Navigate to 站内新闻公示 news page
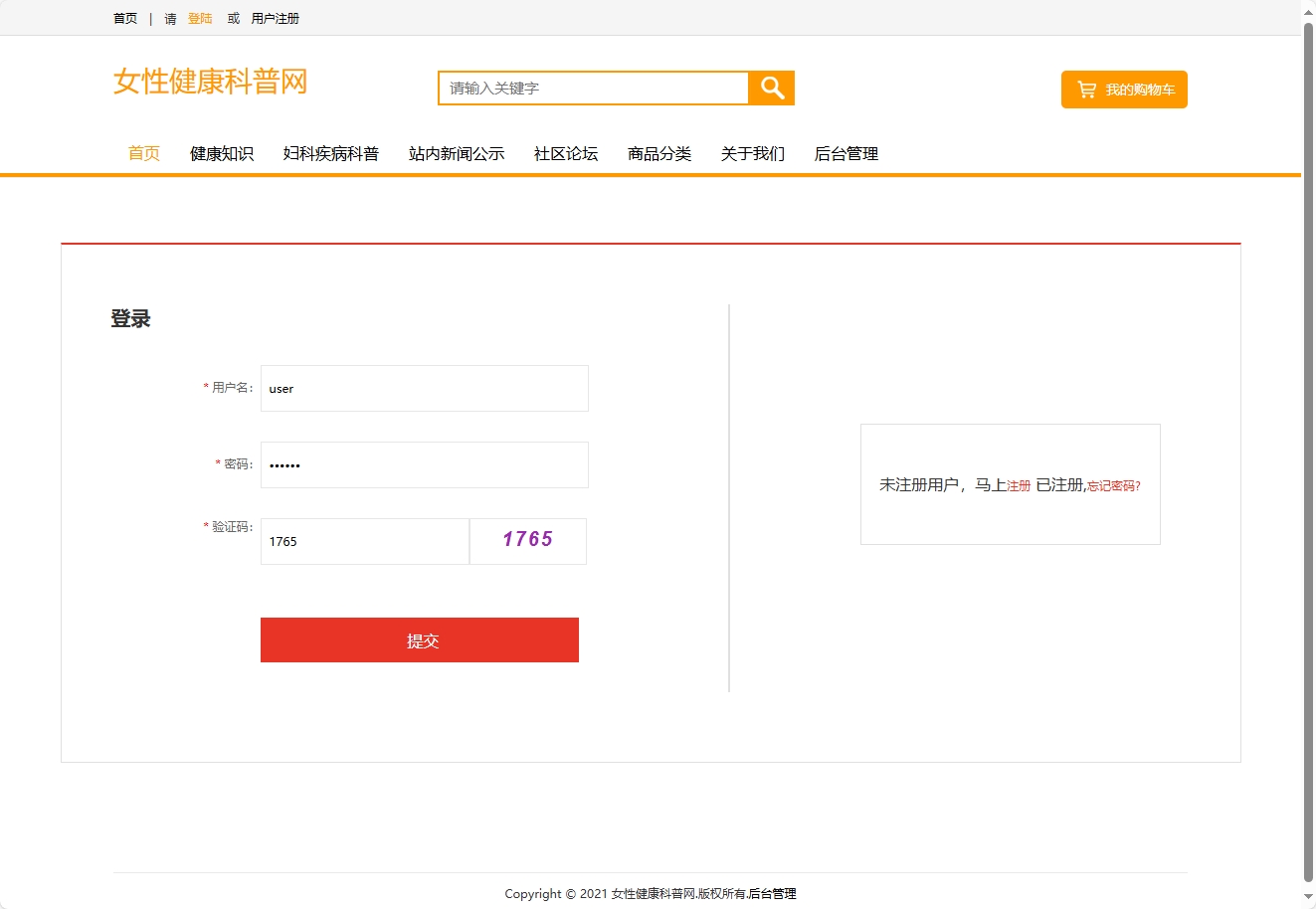Viewport: 1316px width, 909px height. 457,153
